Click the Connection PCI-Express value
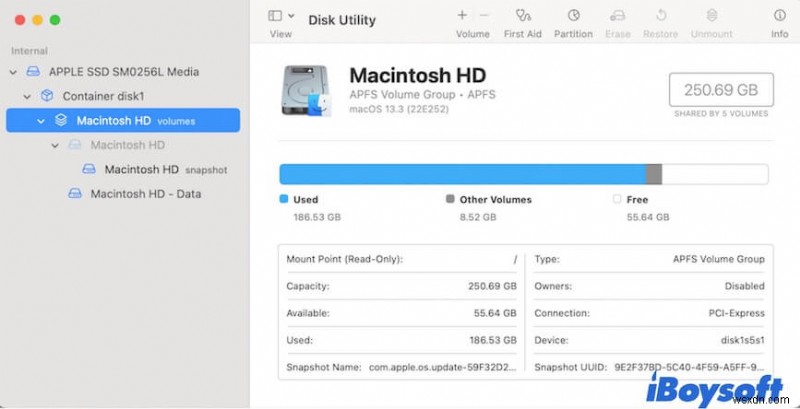Screen dimensions: 800x409 [x=736, y=313]
